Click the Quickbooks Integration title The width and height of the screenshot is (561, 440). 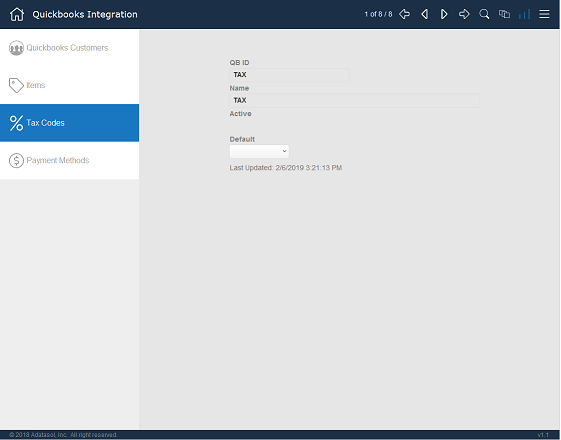(x=85, y=14)
